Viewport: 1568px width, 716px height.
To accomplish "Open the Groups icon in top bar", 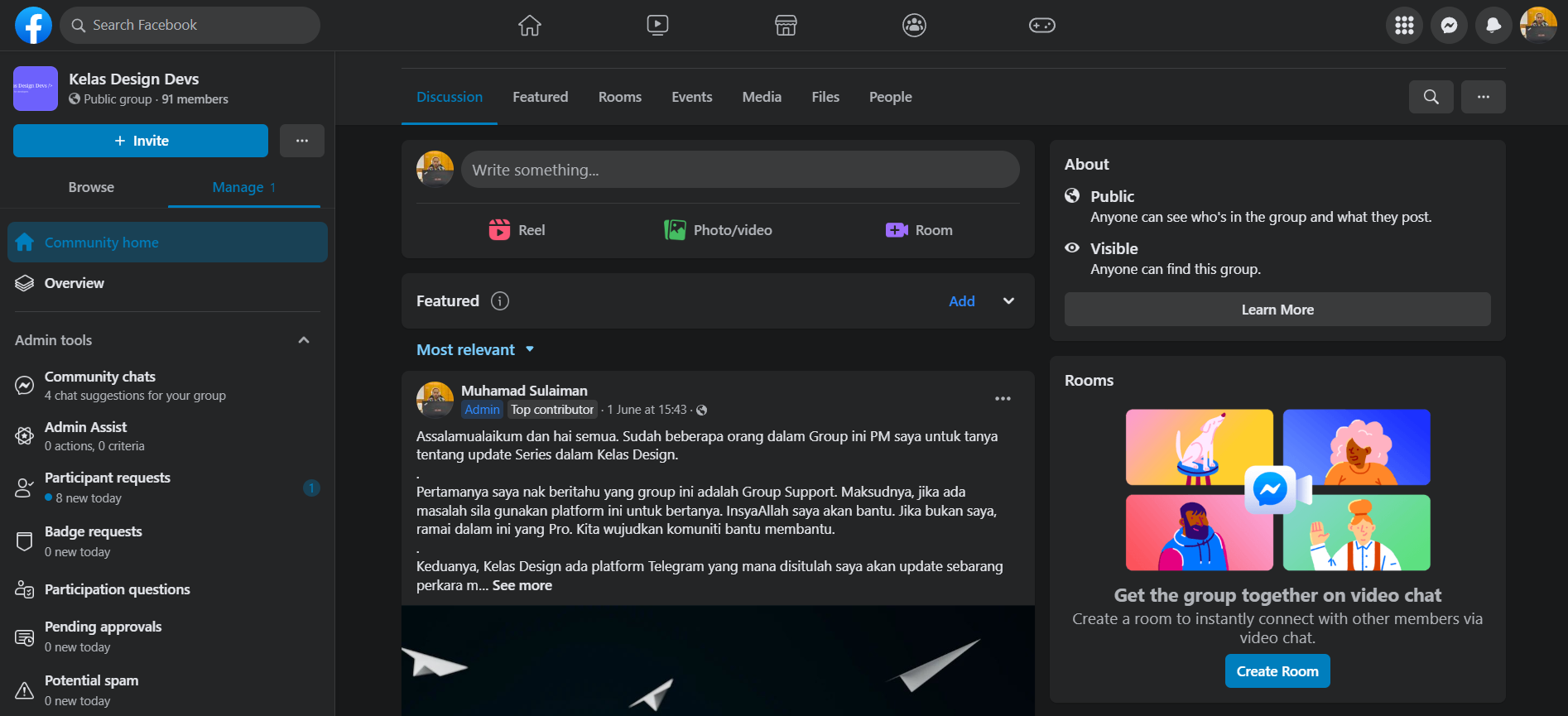I will pos(914,26).
